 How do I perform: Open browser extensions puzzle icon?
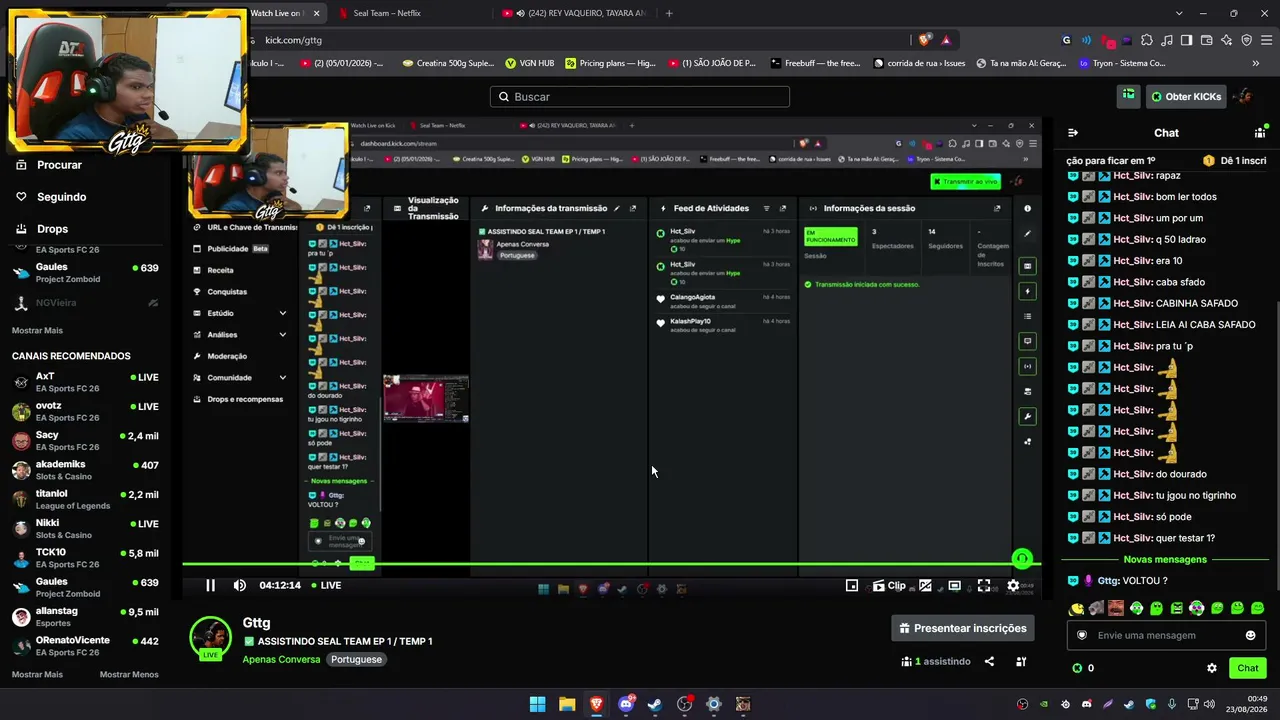coord(1147,40)
